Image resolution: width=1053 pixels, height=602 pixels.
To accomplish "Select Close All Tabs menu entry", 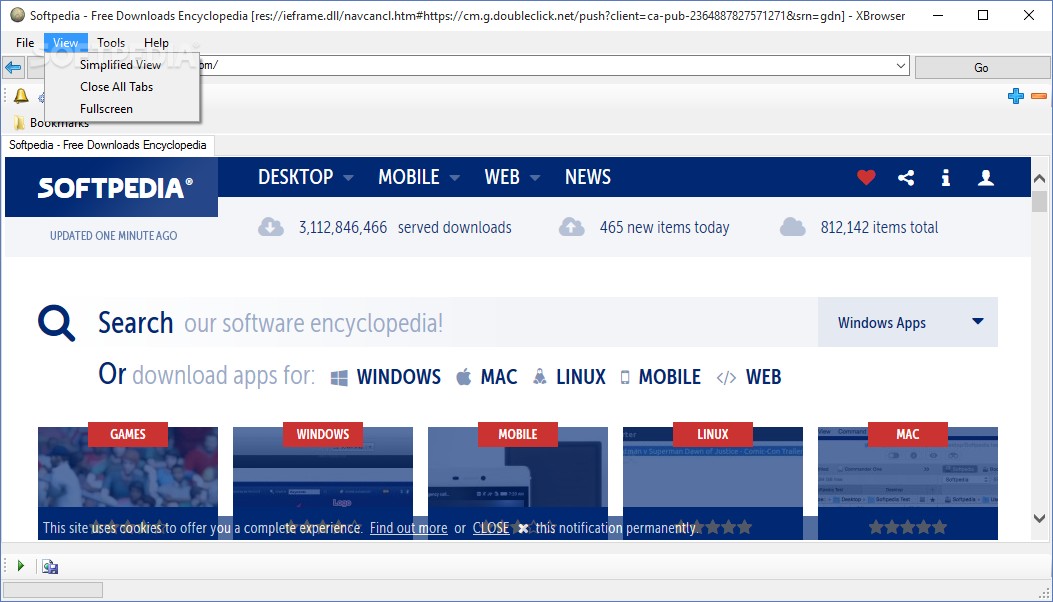I will pyautogui.click(x=122, y=87).
